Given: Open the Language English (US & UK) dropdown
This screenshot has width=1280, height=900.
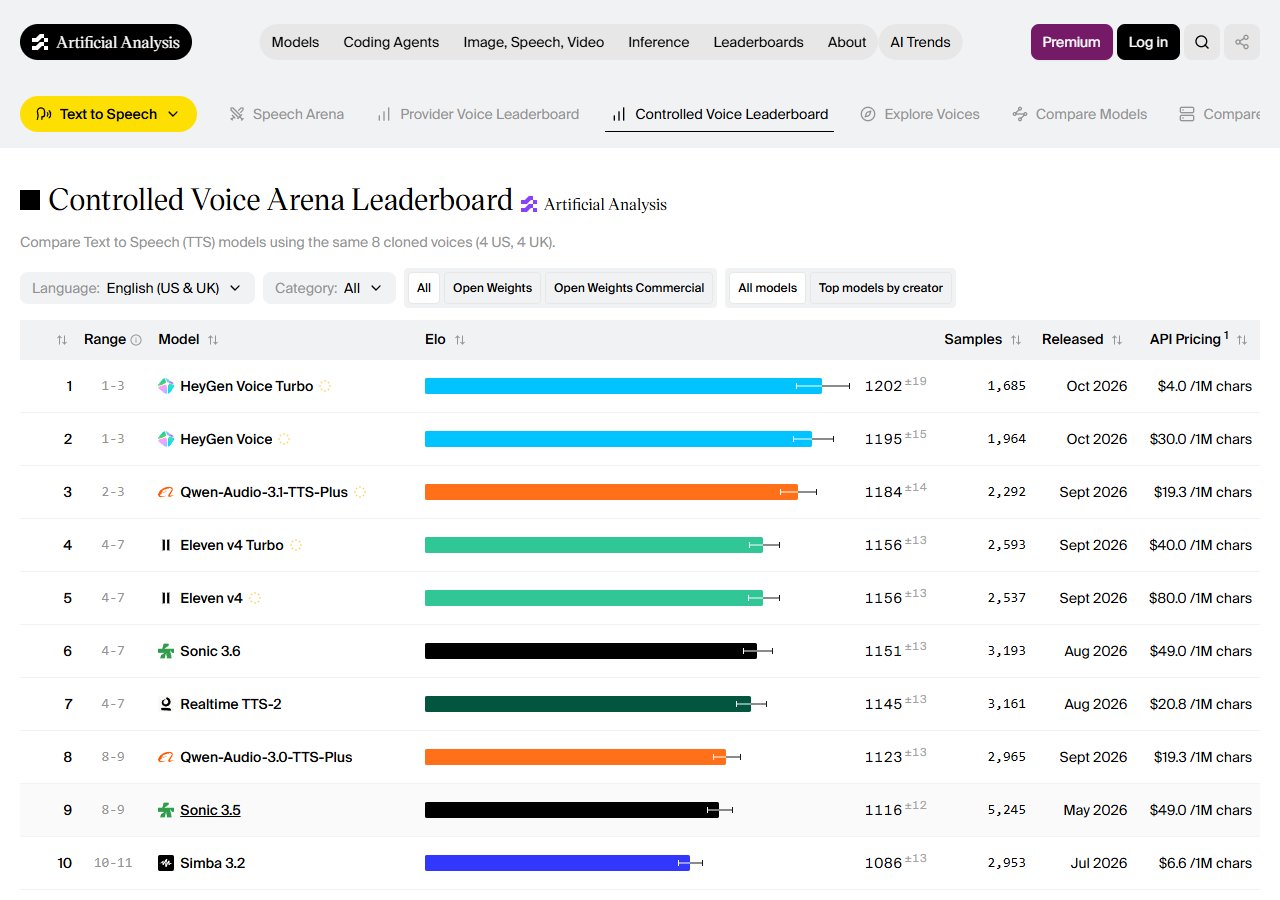Looking at the screenshot, I should pos(137,288).
